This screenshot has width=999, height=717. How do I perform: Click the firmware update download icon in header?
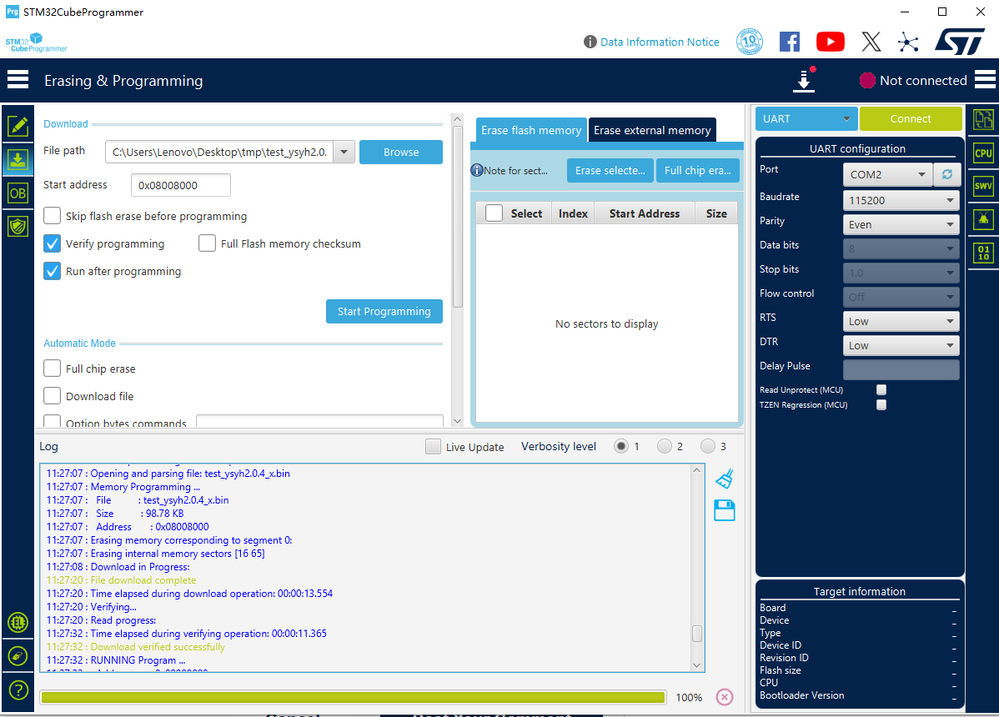804,80
